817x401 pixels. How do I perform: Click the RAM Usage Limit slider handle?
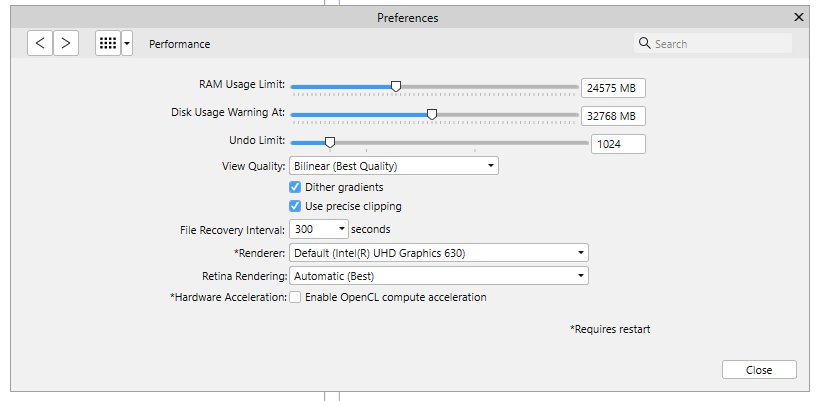396,86
